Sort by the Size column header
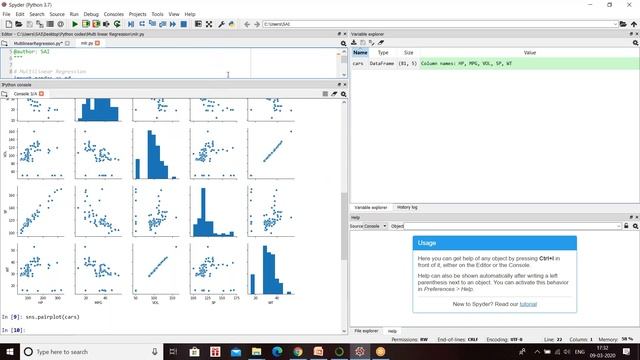The image size is (640, 360). [409, 53]
